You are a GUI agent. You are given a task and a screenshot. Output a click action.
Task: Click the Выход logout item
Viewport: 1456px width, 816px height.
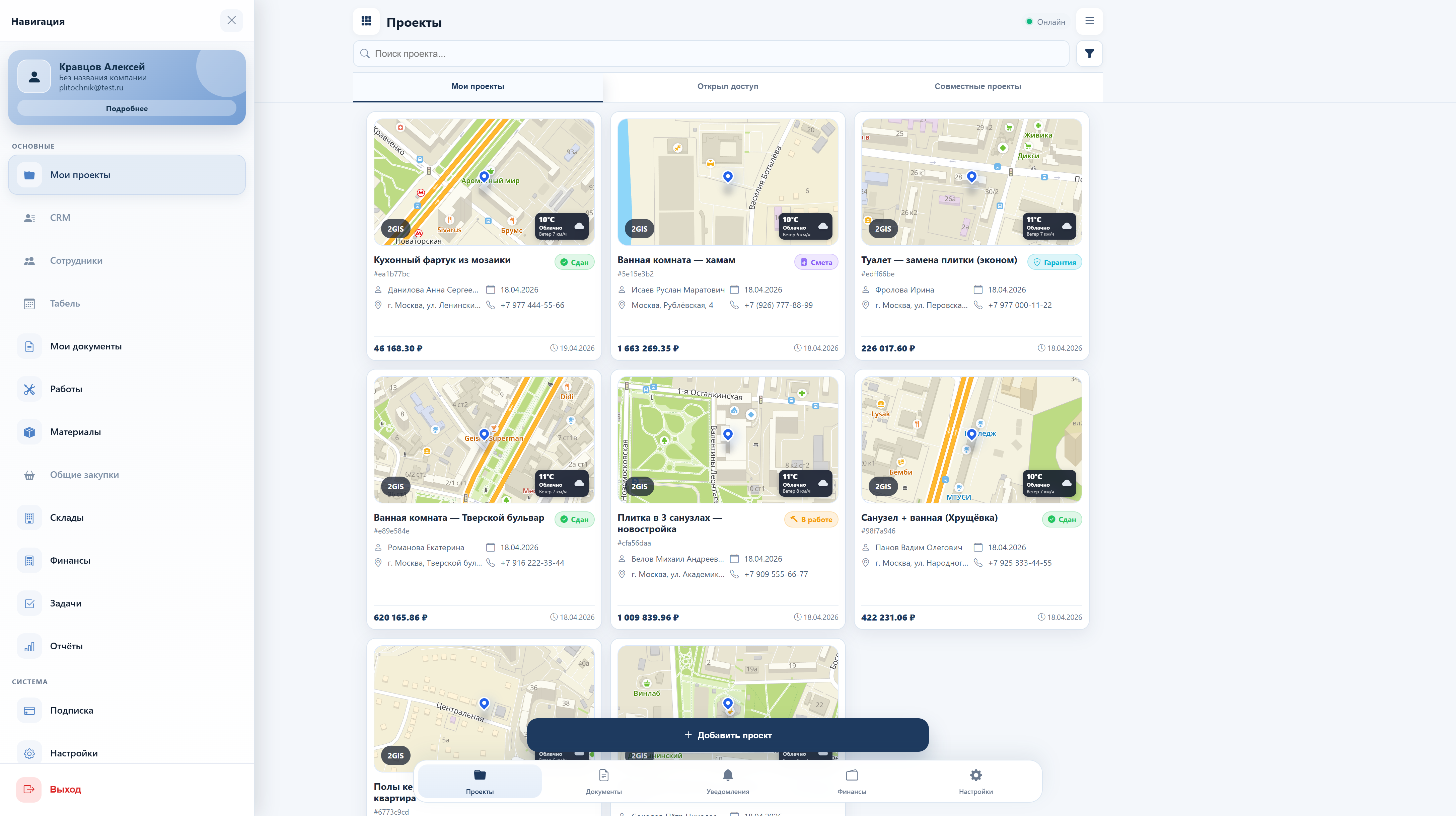65,790
